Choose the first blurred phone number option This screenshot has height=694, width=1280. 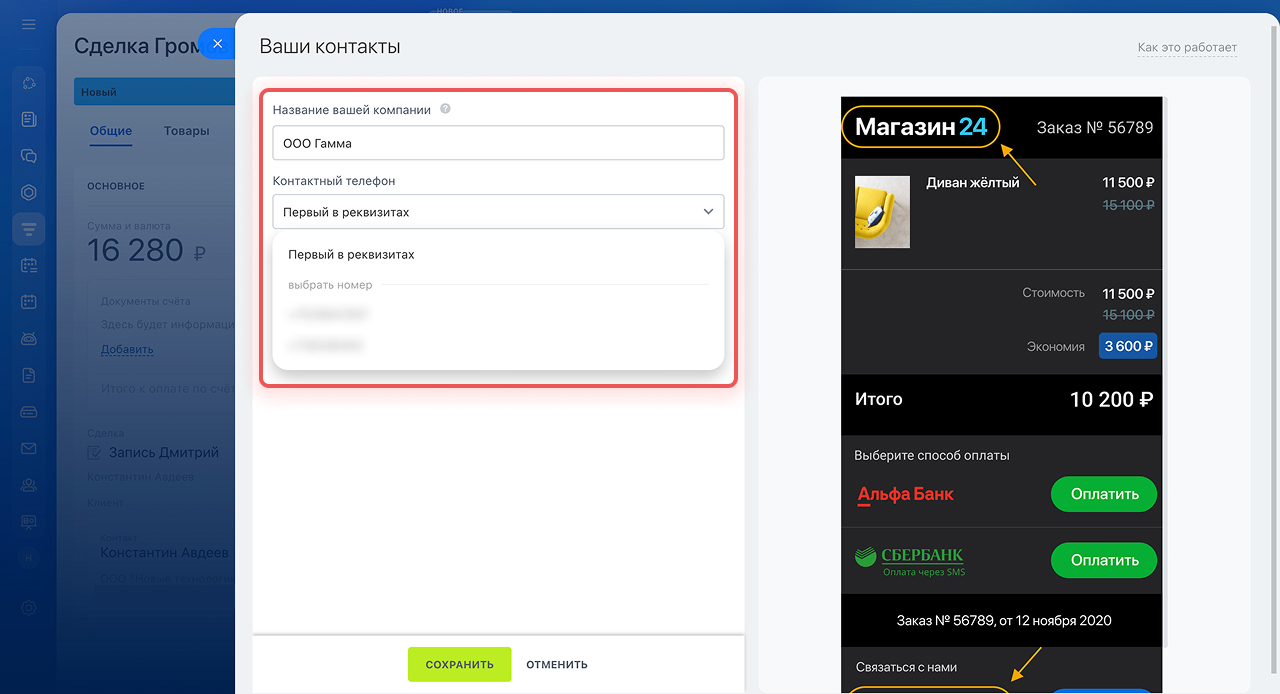click(328, 315)
